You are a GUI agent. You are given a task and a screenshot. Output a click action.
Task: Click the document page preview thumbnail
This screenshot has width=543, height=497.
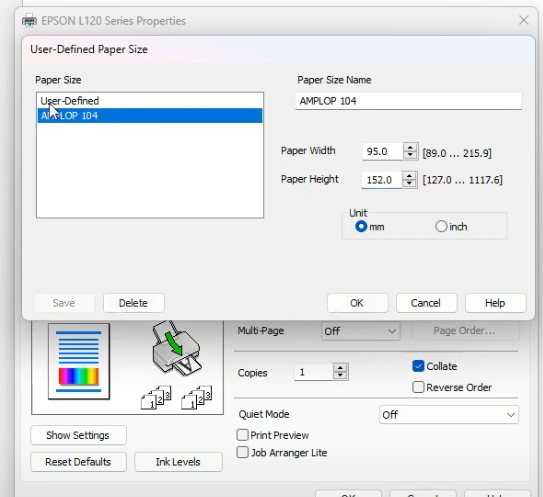point(79,361)
